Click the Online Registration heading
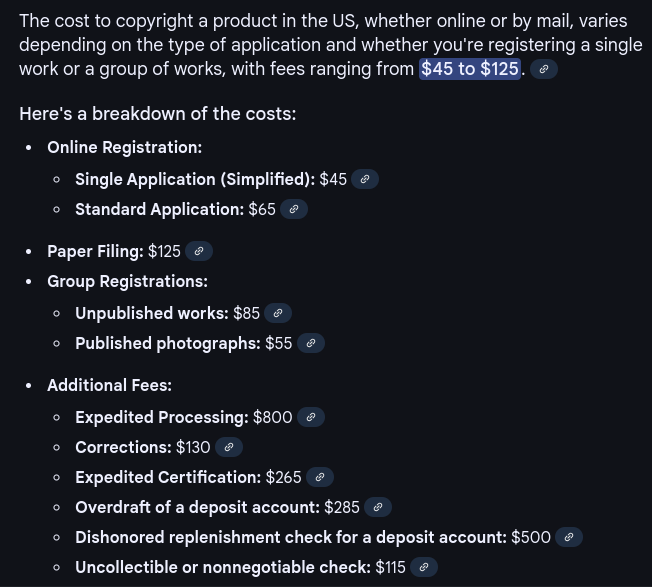 point(125,147)
